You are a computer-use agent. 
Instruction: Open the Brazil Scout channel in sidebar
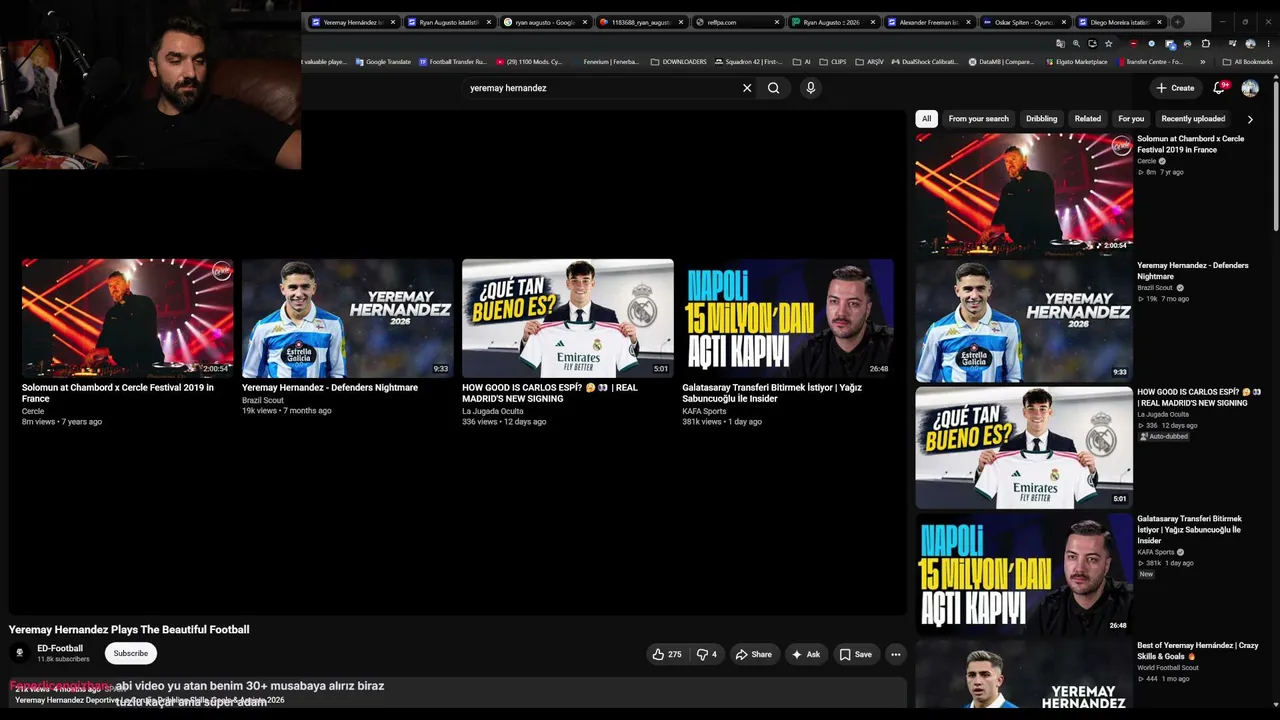point(1155,288)
